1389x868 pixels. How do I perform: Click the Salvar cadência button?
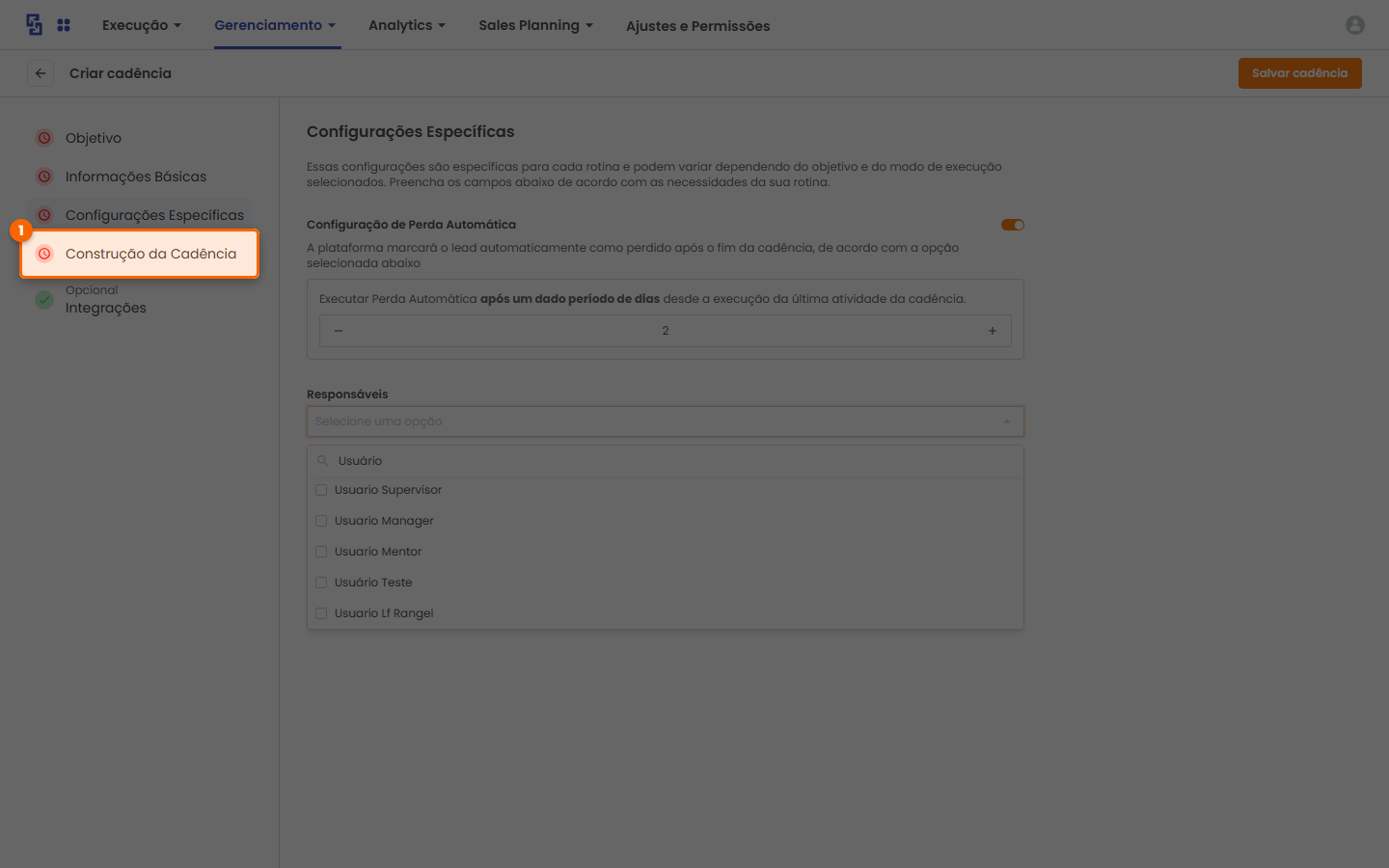tap(1300, 73)
